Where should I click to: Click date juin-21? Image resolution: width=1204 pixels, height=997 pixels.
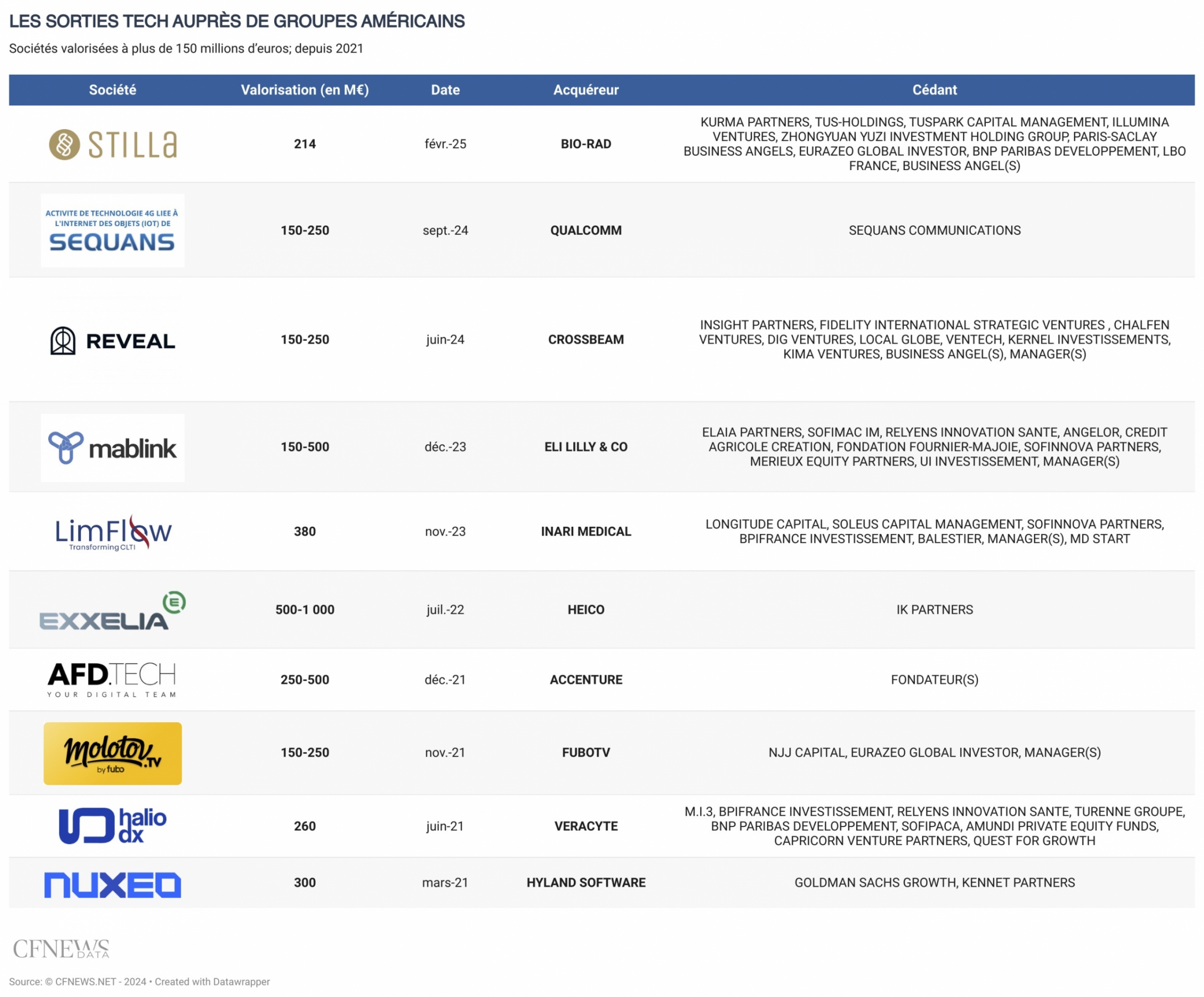pos(445,826)
